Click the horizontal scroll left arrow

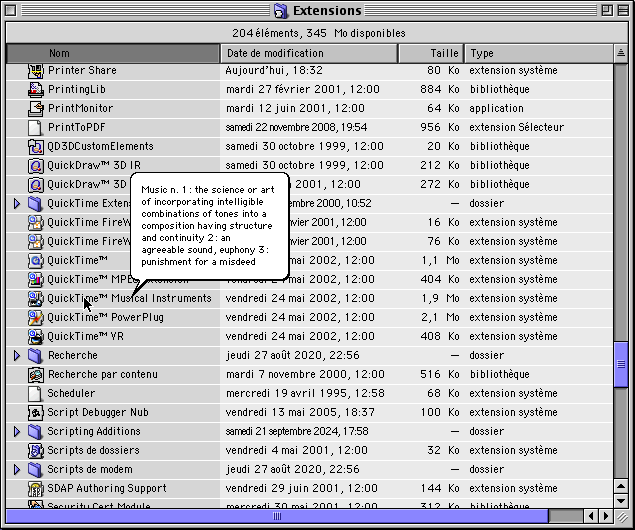591,516
